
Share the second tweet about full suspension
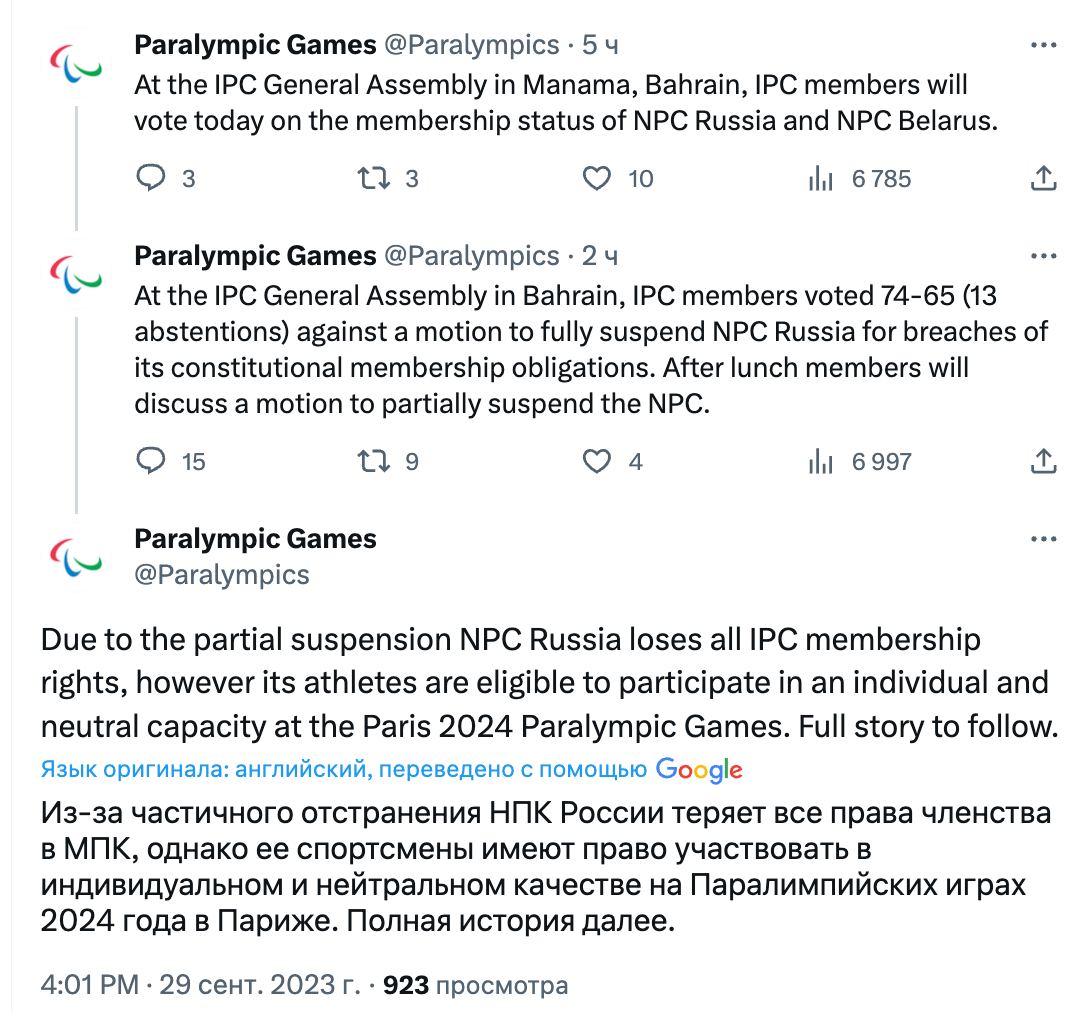1043,461
